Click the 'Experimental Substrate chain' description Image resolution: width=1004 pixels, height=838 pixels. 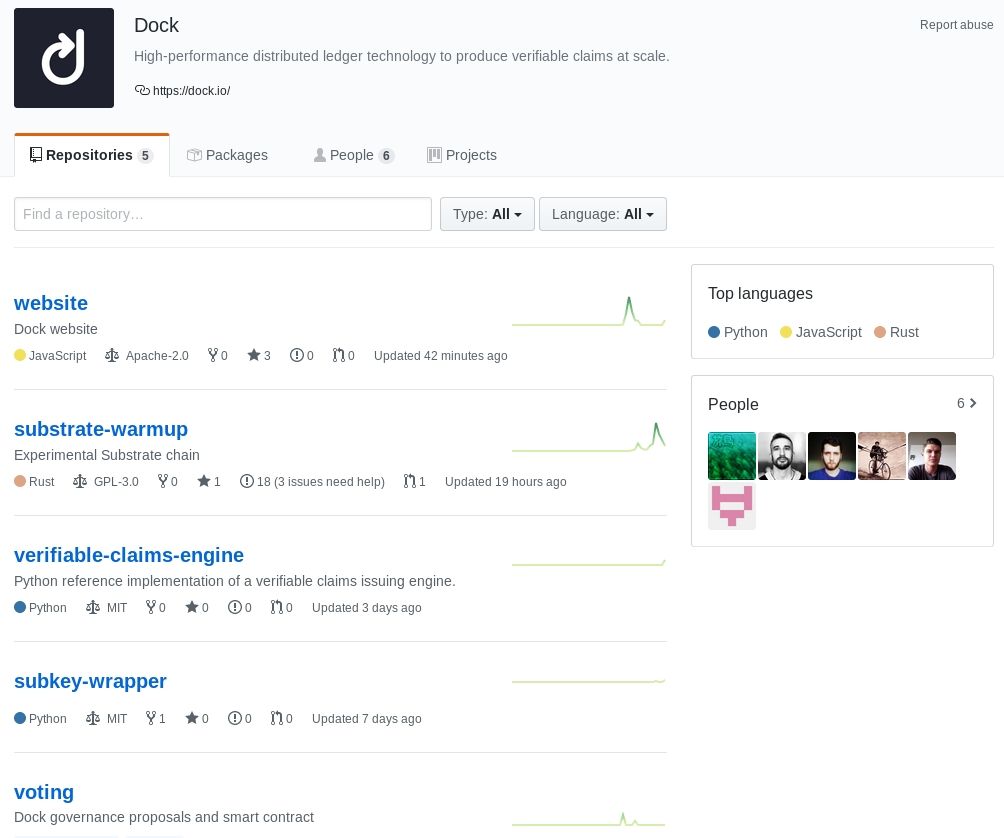[x=107, y=455]
